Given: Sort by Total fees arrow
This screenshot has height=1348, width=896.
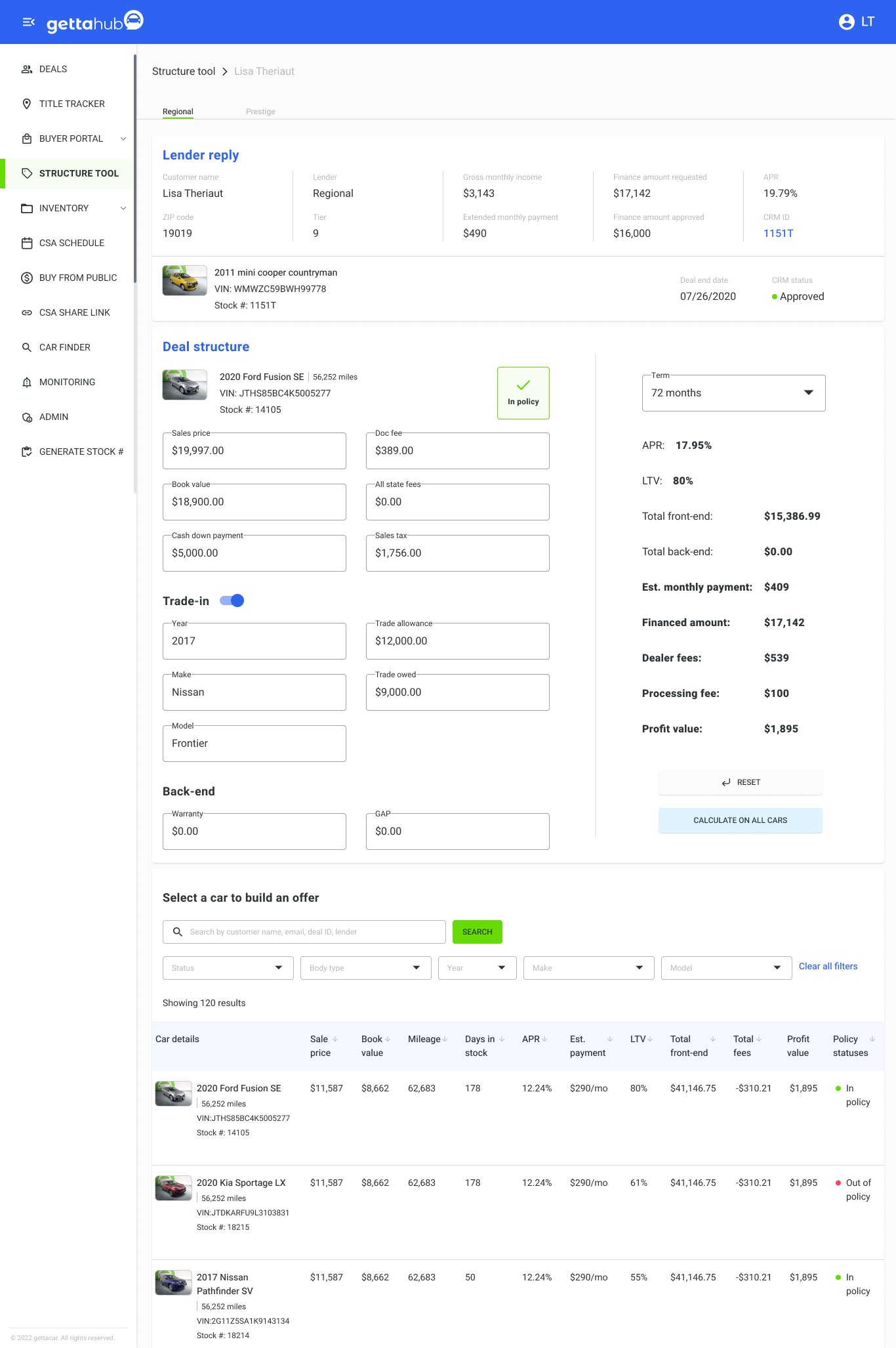Looking at the screenshot, I should [759, 1039].
